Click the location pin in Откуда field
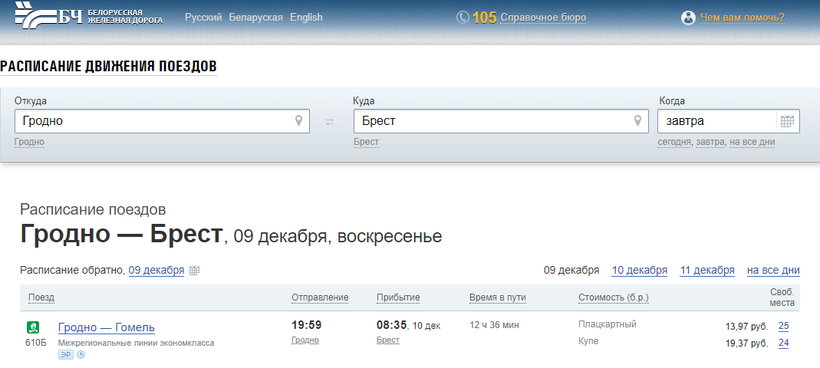This screenshot has width=820, height=368. coord(299,121)
